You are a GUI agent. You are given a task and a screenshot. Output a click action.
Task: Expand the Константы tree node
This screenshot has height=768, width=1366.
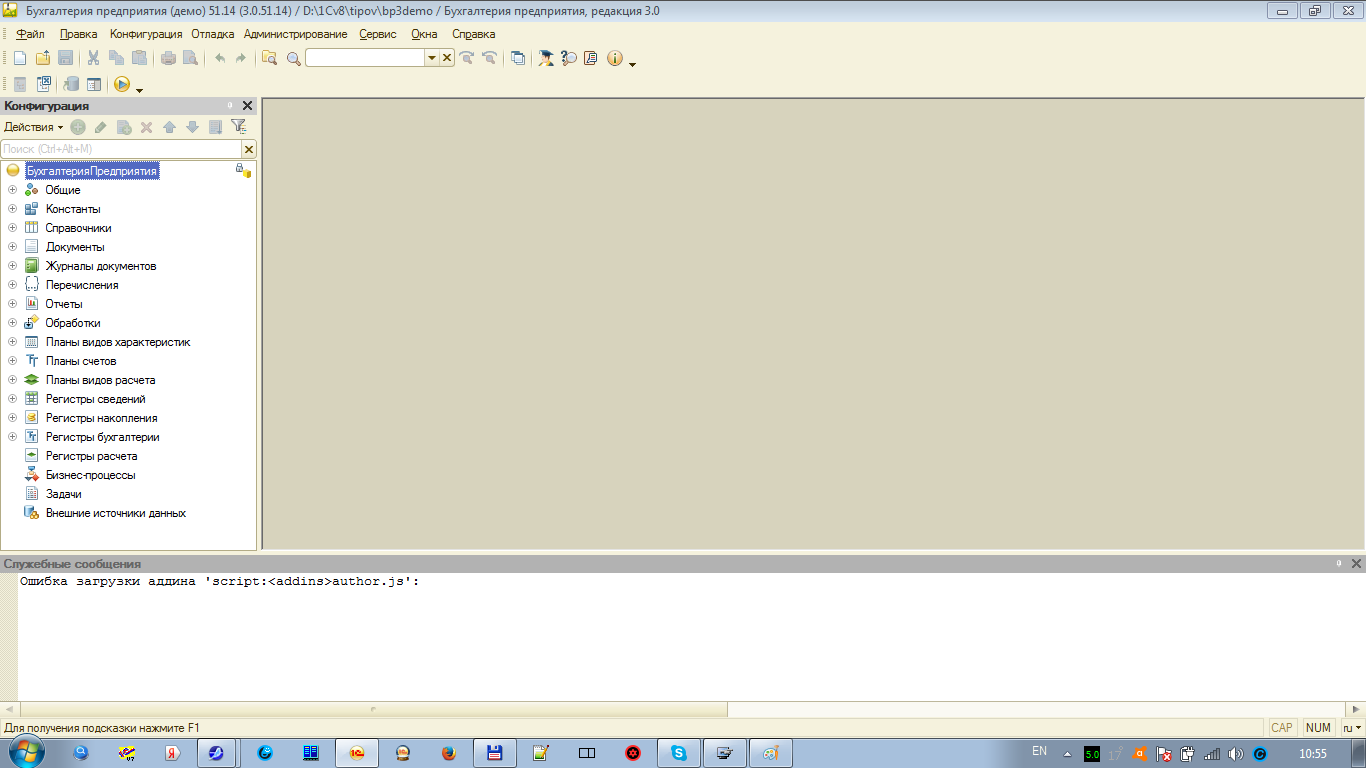tap(12, 209)
